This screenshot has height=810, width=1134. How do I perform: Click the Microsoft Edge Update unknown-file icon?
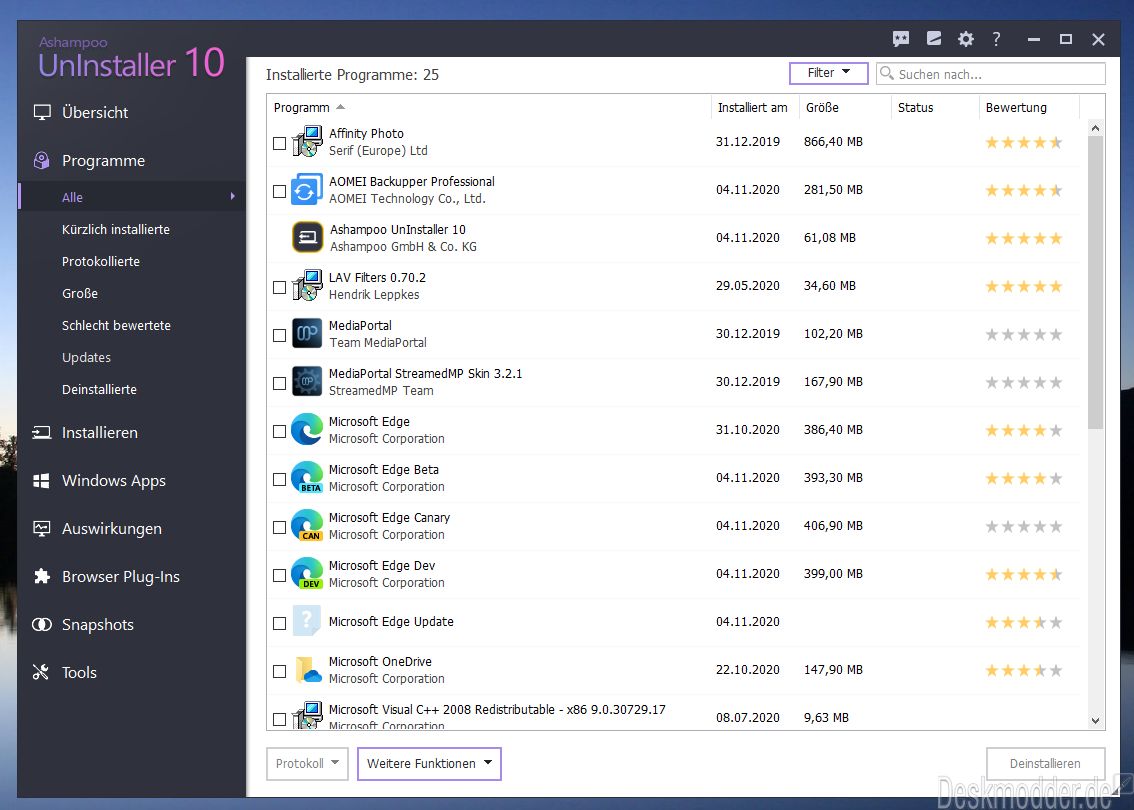coord(307,621)
